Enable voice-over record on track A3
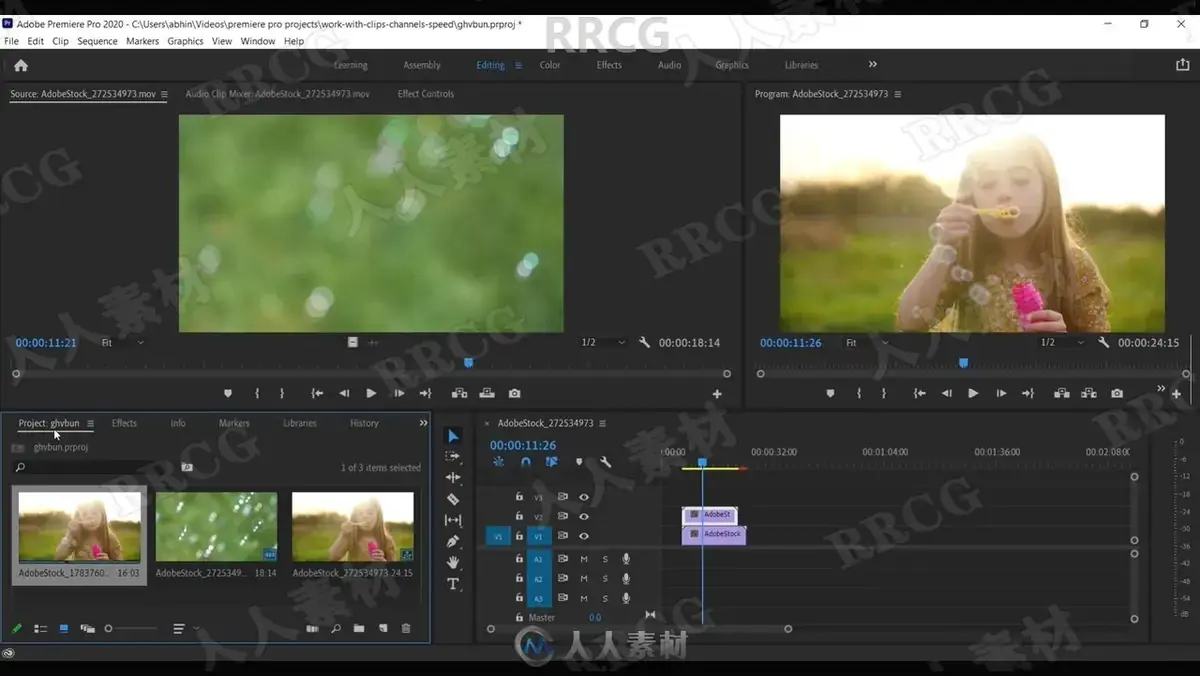The width and height of the screenshot is (1200, 676). coord(626,598)
